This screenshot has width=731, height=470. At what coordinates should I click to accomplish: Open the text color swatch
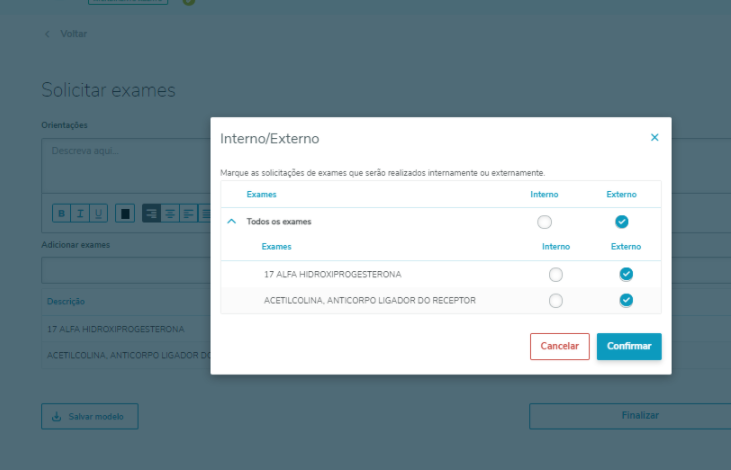125,214
